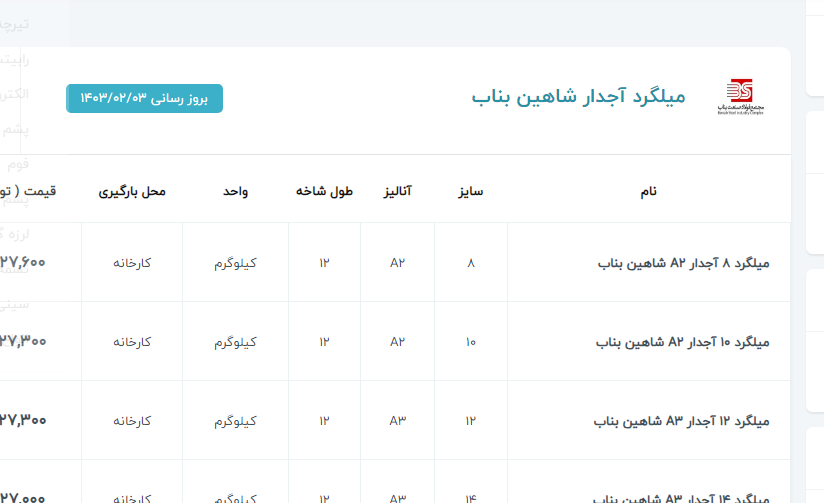Click 'کارخانه' in the size 10 rebar row
Screen dimensions: 824x503
click(132, 342)
